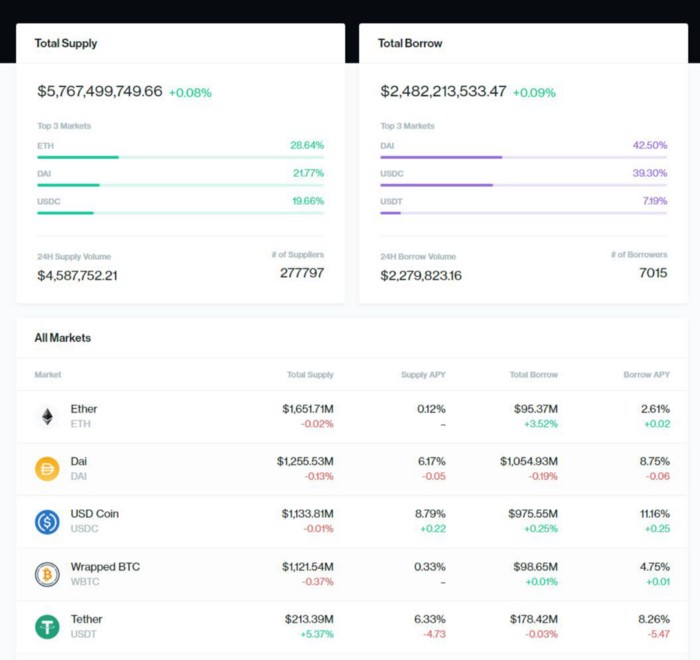Screen dimensions: 700x660
Task: Sort by the Borrow APY column header
Action: (x=646, y=375)
